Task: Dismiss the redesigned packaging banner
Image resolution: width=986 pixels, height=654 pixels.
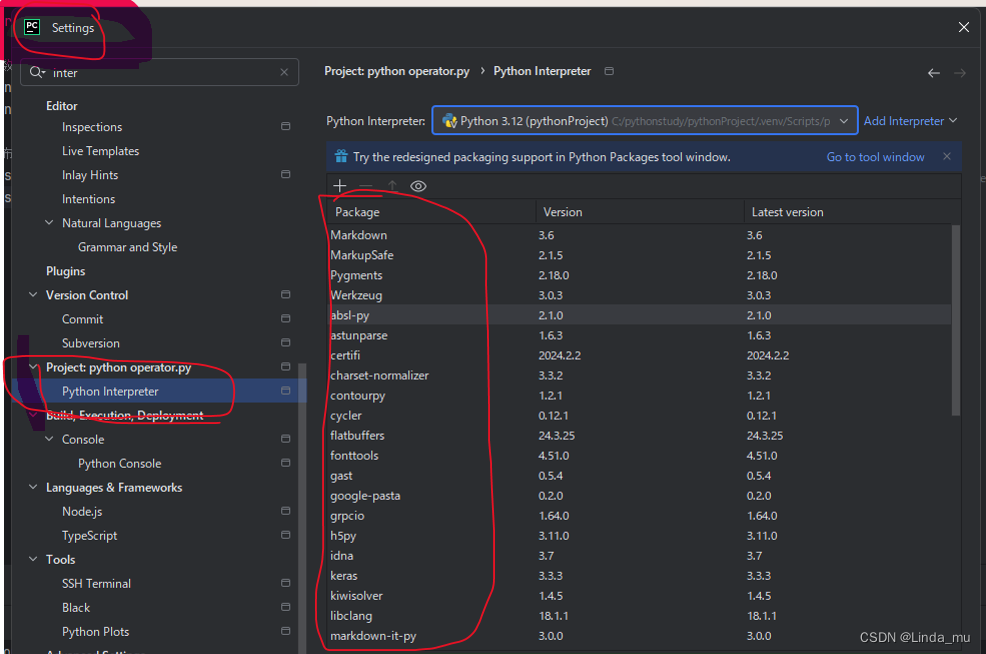Action: pos(947,157)
